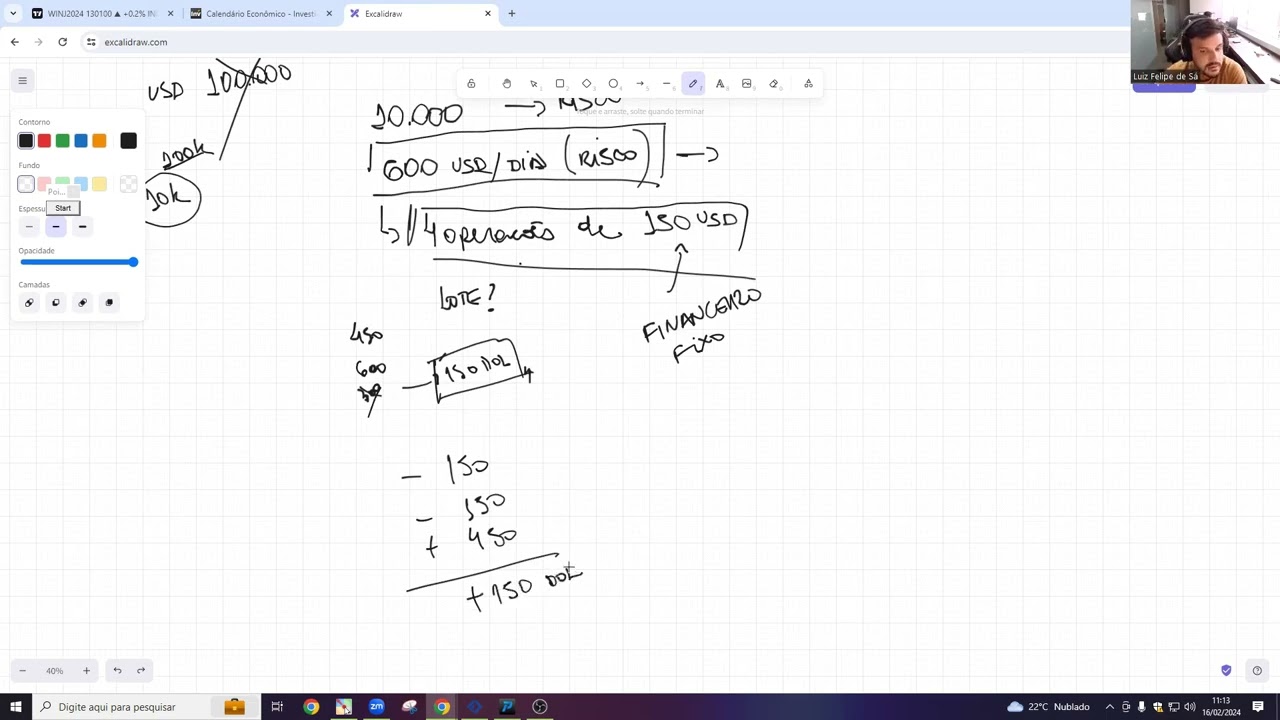1280x720 pixels.
Task: Switch to the Calendário Econômico tab
Action: [262, 14]
